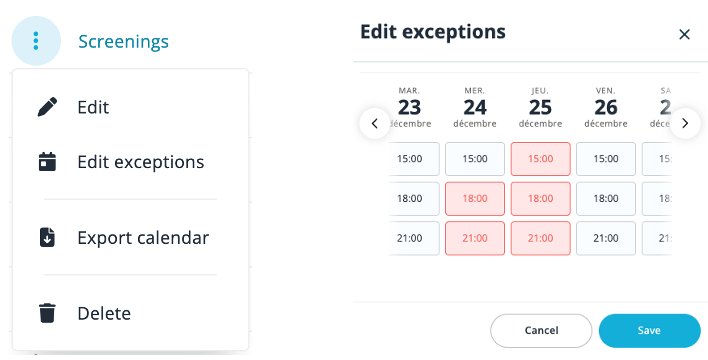Click the Save button

point(649,331)
